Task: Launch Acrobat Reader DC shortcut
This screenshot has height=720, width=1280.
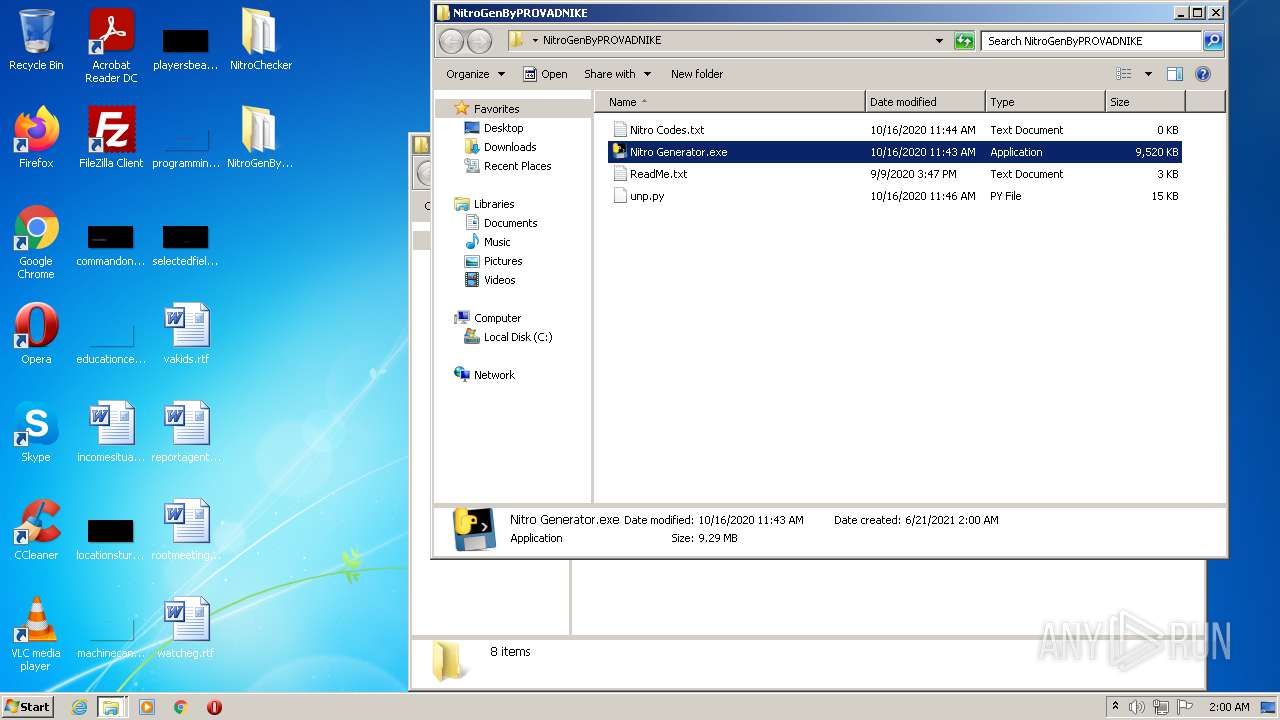Action: tap(111, 46)
